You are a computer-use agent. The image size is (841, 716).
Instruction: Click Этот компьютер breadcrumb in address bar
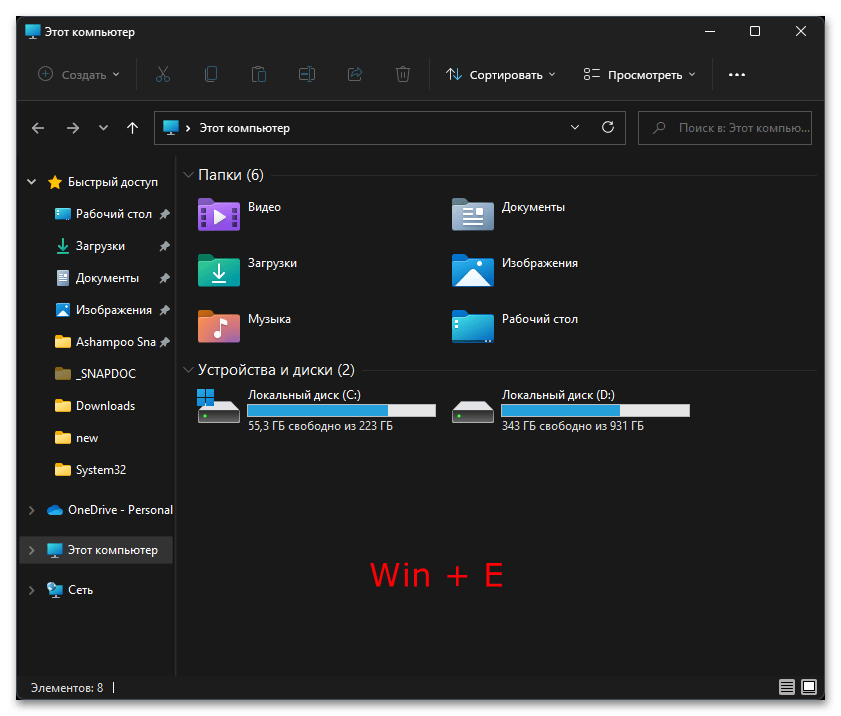click(x=245, y=128)
